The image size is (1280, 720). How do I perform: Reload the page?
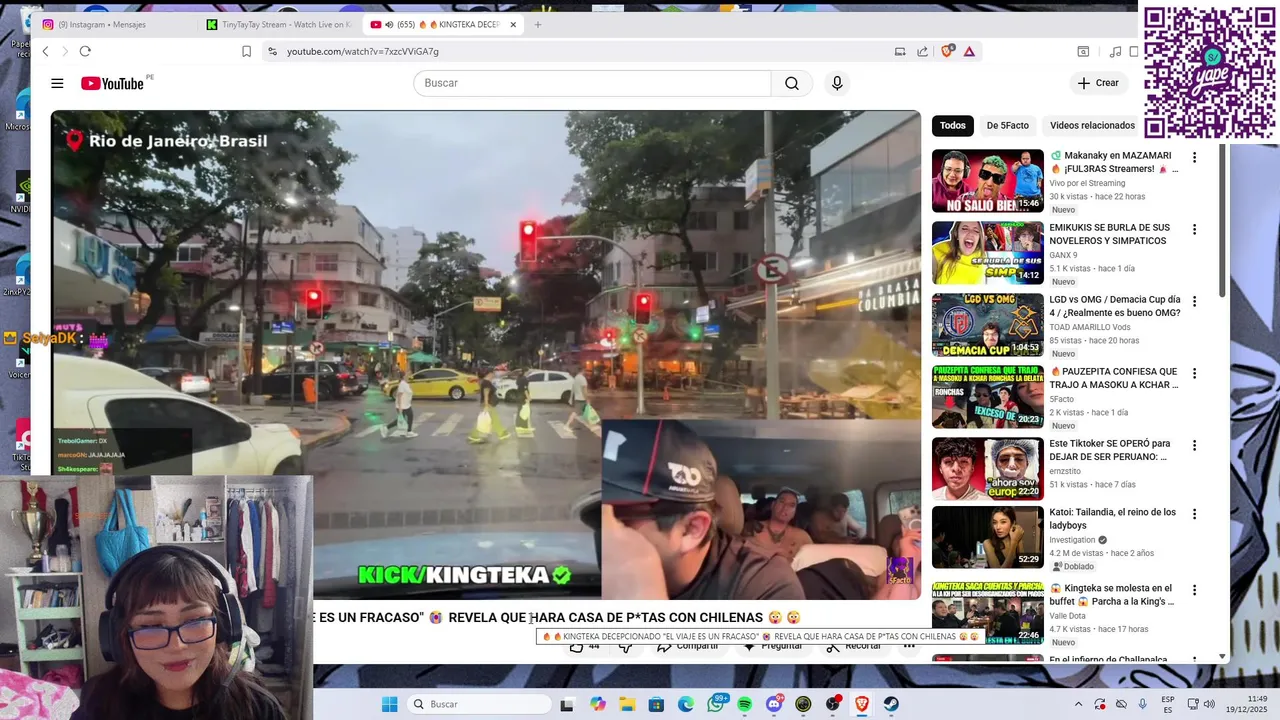85,51
